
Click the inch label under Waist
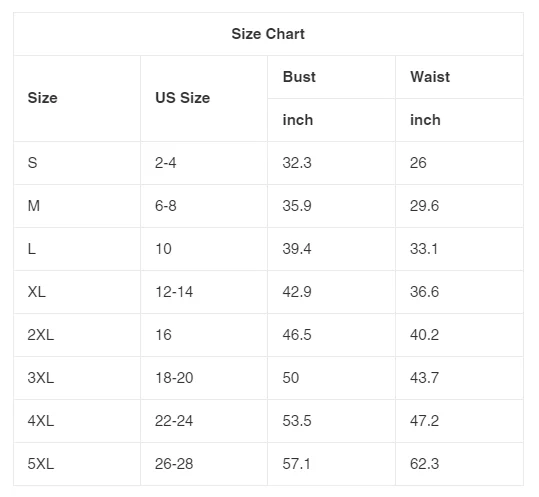click(x=425, y=120)
